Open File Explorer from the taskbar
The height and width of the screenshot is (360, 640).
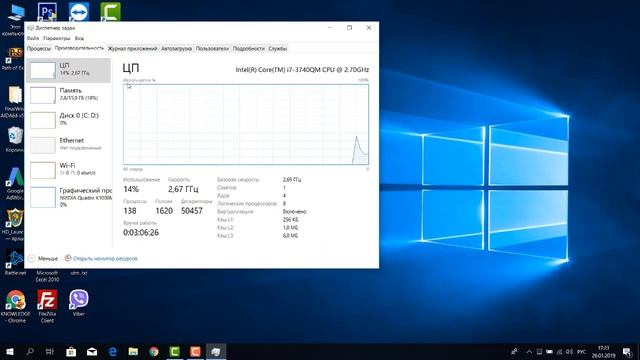(x=133, y=351)
